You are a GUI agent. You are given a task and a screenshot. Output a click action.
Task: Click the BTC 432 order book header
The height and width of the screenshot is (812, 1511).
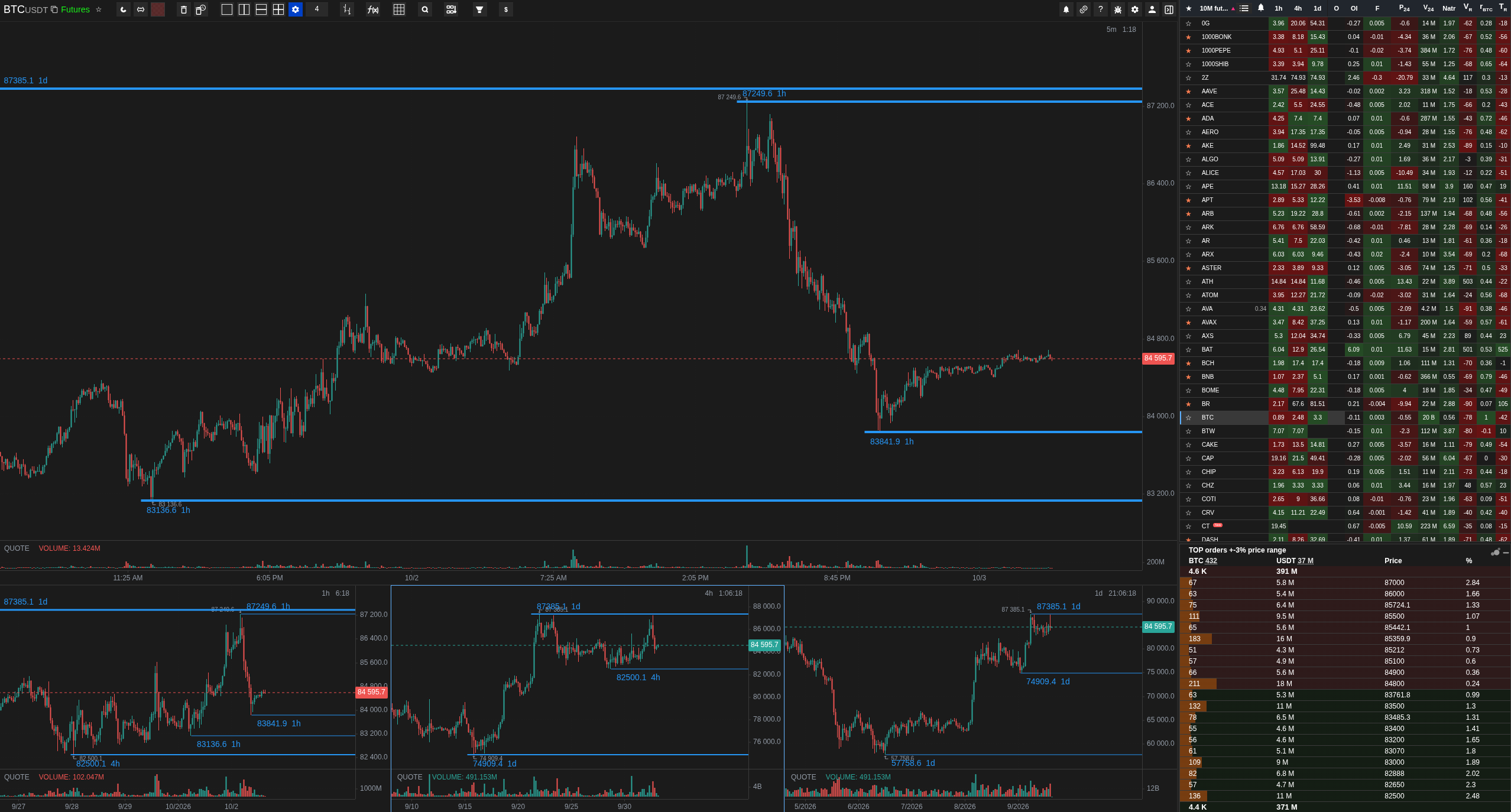point(1202,561)
